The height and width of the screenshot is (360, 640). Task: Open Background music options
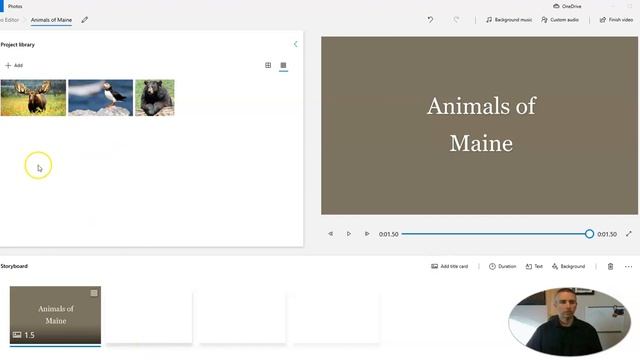tap(509, 20)
